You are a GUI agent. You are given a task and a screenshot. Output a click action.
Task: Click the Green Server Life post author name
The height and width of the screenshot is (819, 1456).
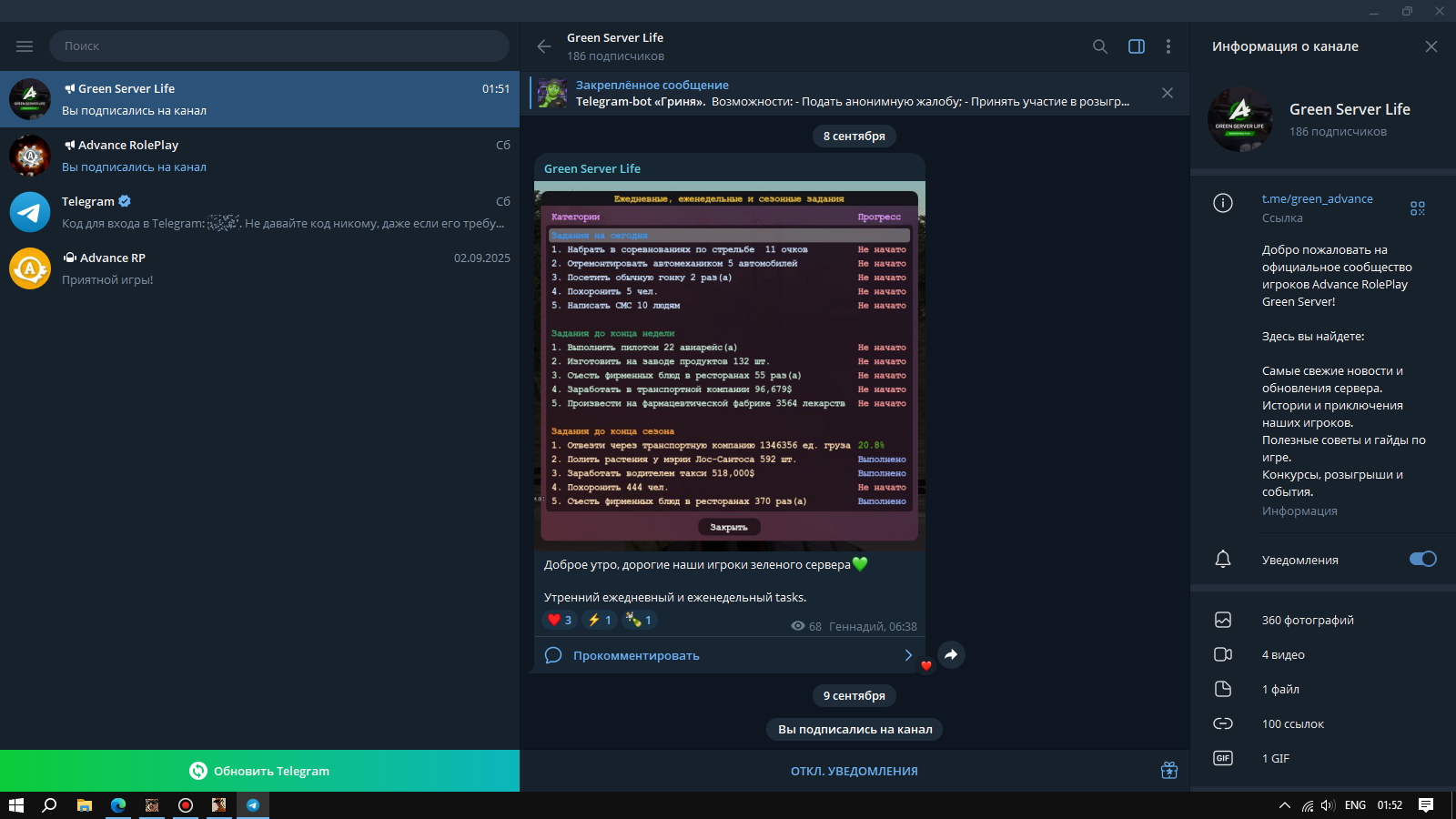point(592,168)
